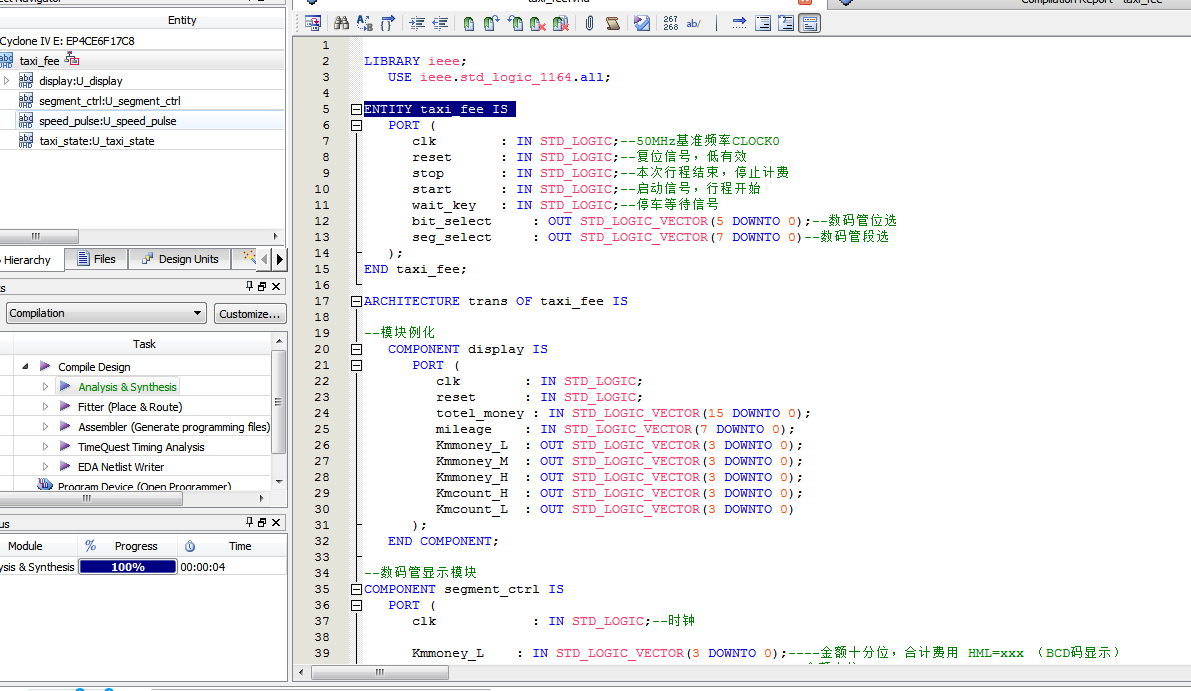This screenshot has width=1191, height=691.
Task: Click the partially hidden wand-icon tab
Action: coord(248,259)
